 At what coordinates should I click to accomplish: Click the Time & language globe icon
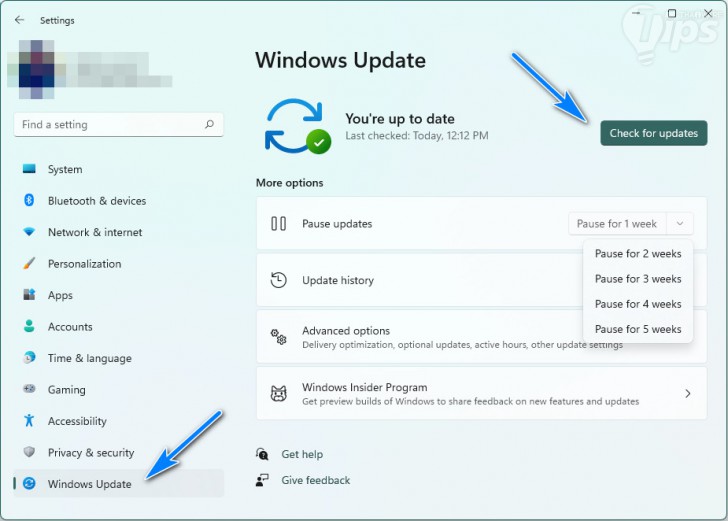pos(29,358)
